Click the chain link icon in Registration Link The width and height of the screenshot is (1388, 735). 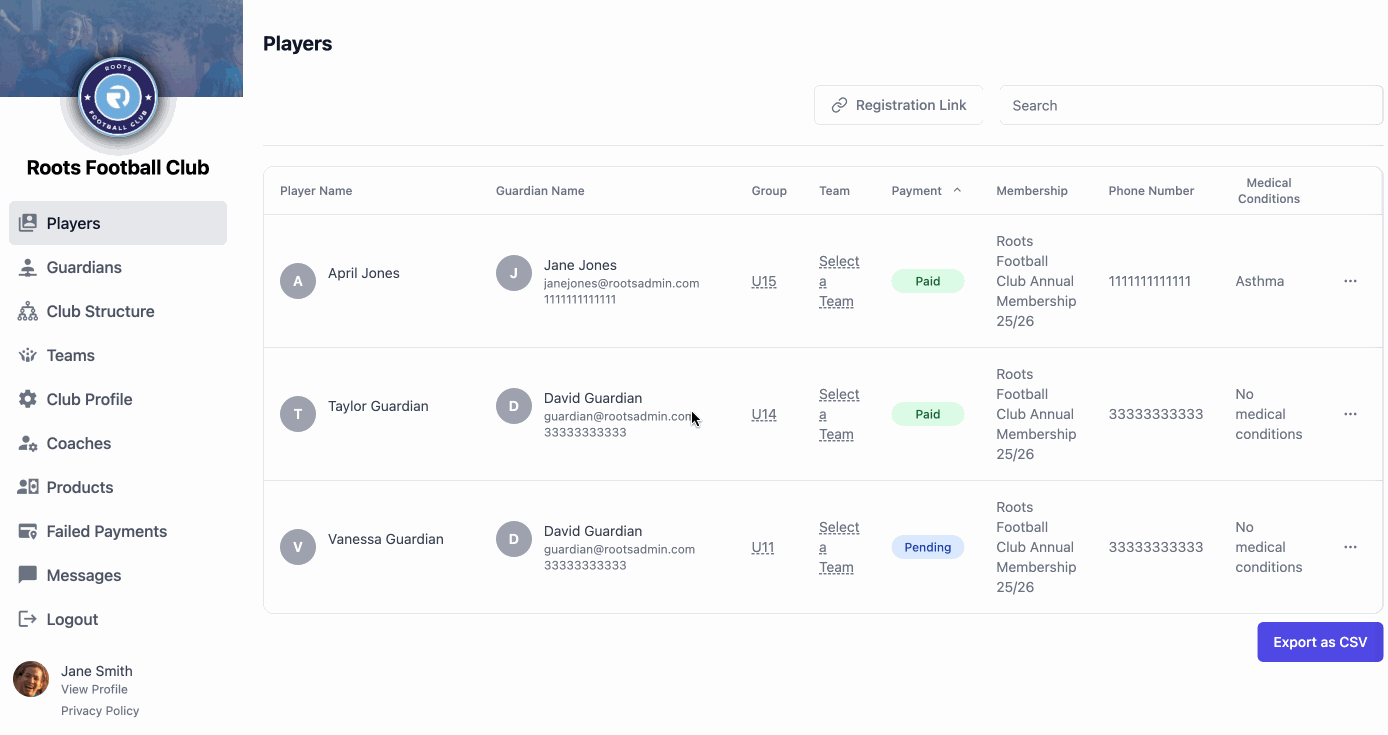pos(839,105)
